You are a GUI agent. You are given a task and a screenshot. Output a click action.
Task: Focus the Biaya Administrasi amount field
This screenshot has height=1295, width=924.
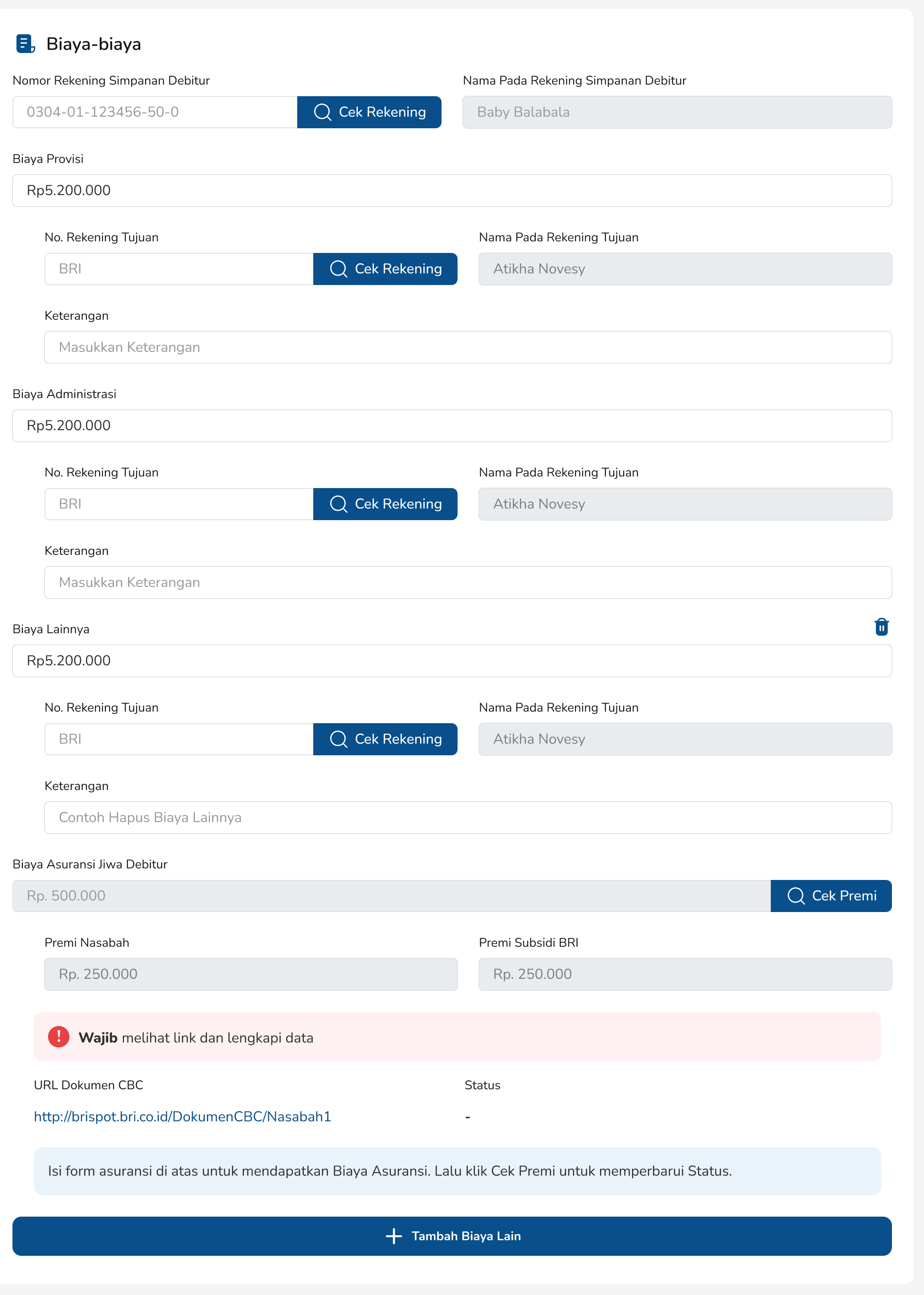pyautogui.click(x=452, y=425)
